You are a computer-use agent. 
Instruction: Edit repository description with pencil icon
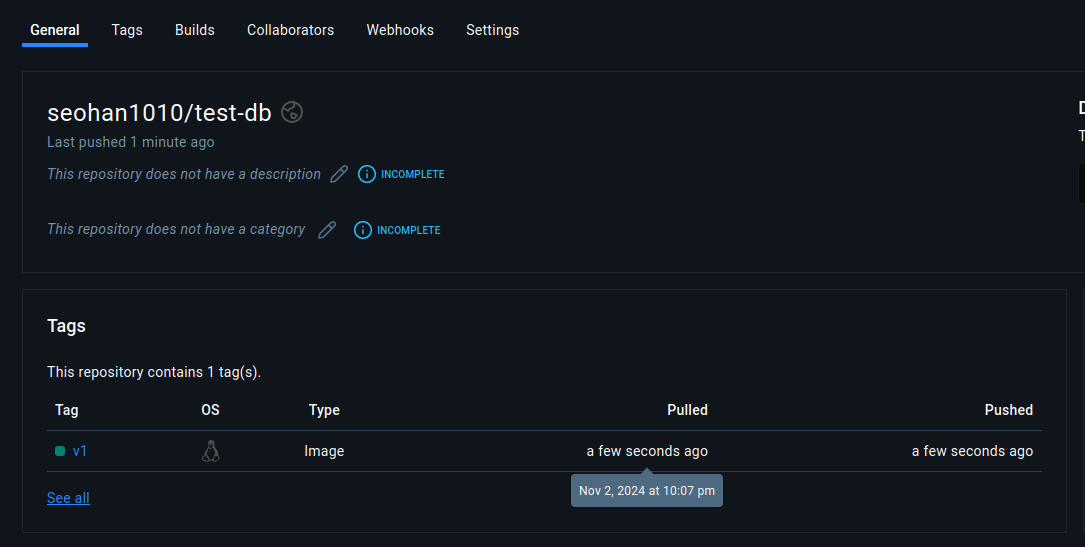339,174
